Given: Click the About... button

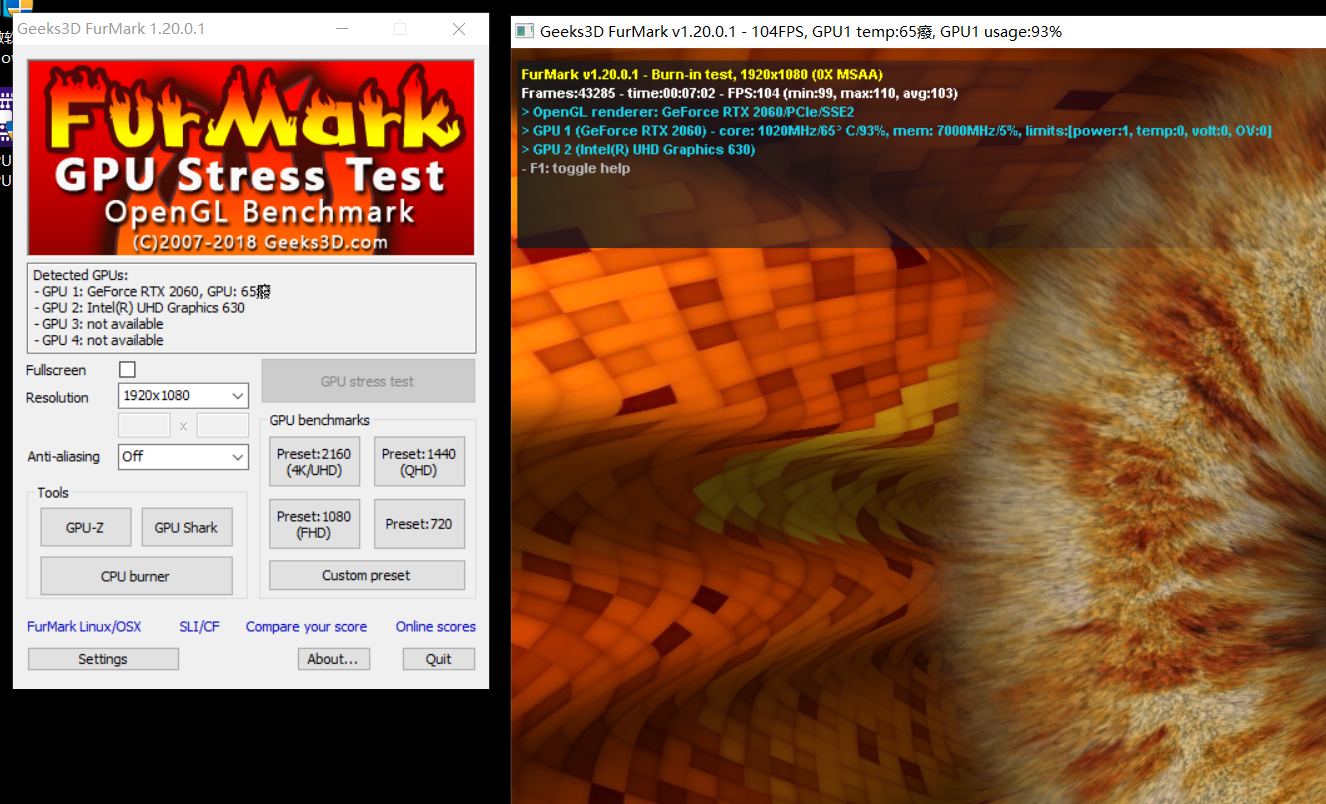Looking at the screenshot, I should tap(334, 659).
